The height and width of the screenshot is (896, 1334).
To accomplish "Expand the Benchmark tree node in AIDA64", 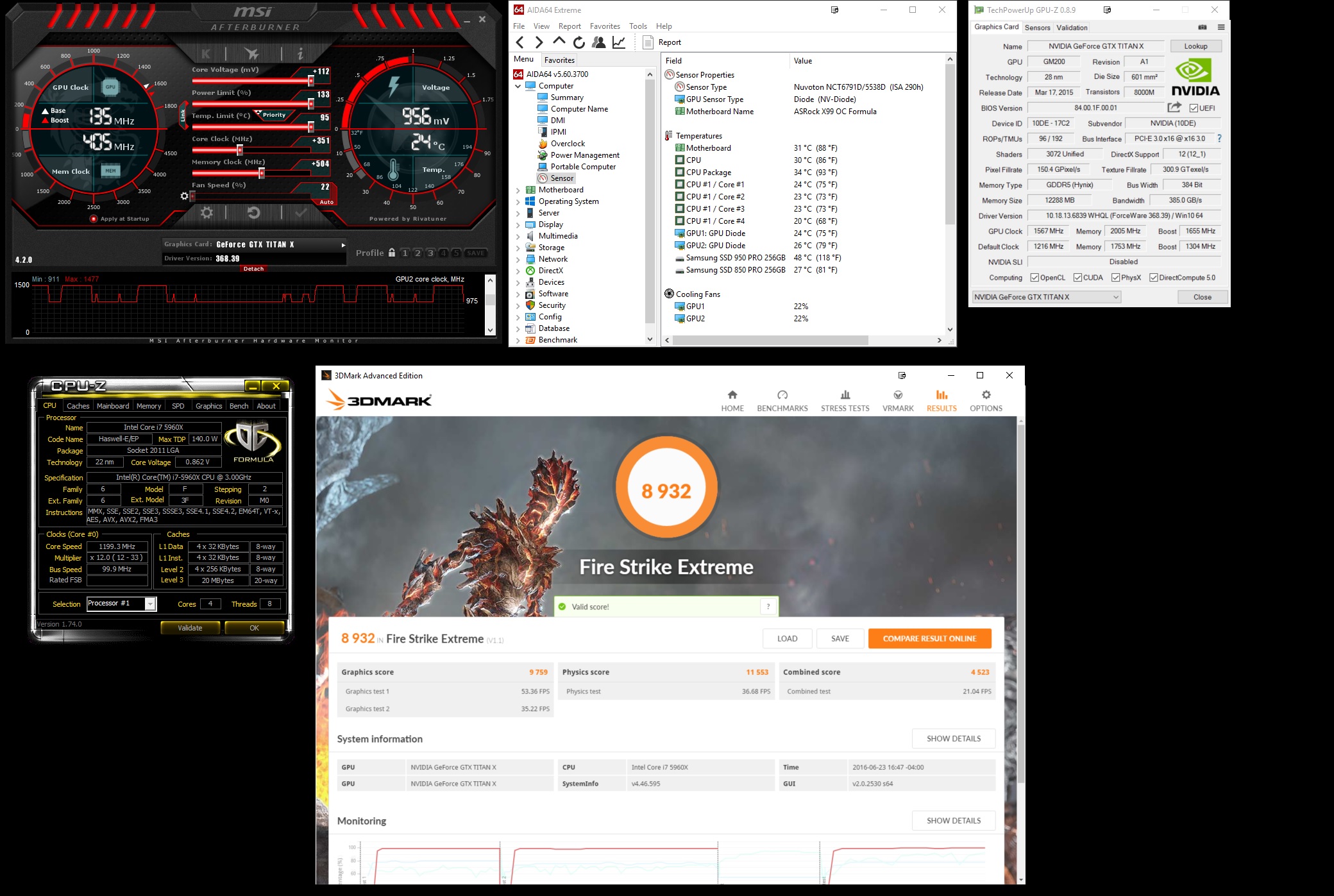I will pos(518,340).
